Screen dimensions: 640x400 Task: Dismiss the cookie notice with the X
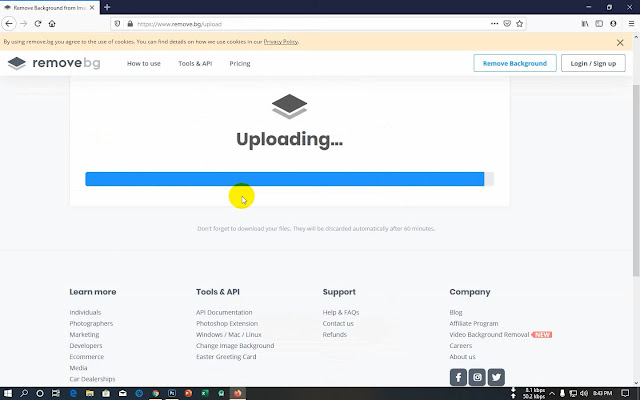[x=620, y=42]
